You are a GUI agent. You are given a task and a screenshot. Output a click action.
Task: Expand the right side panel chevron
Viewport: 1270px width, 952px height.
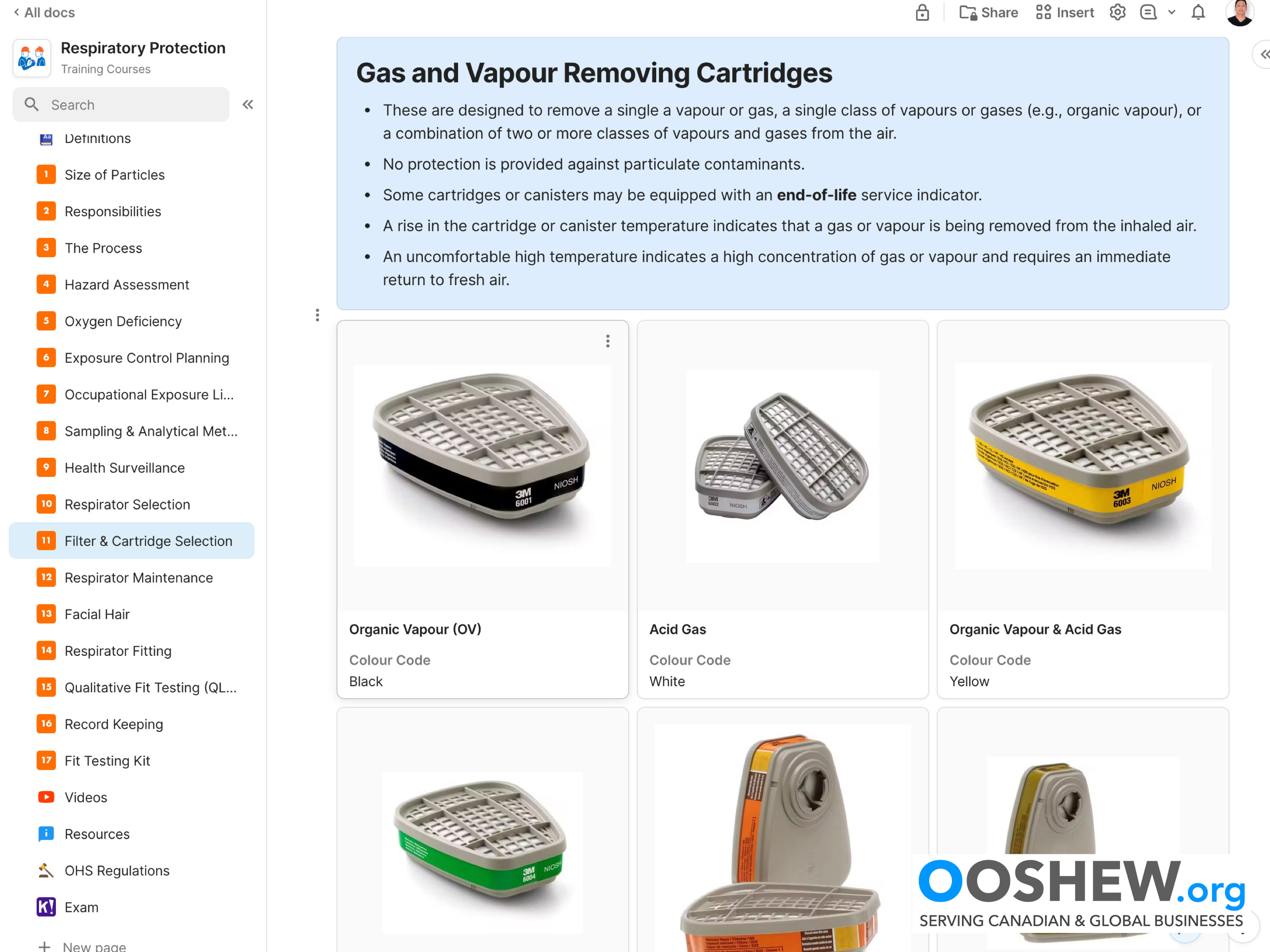point(1263,55)
